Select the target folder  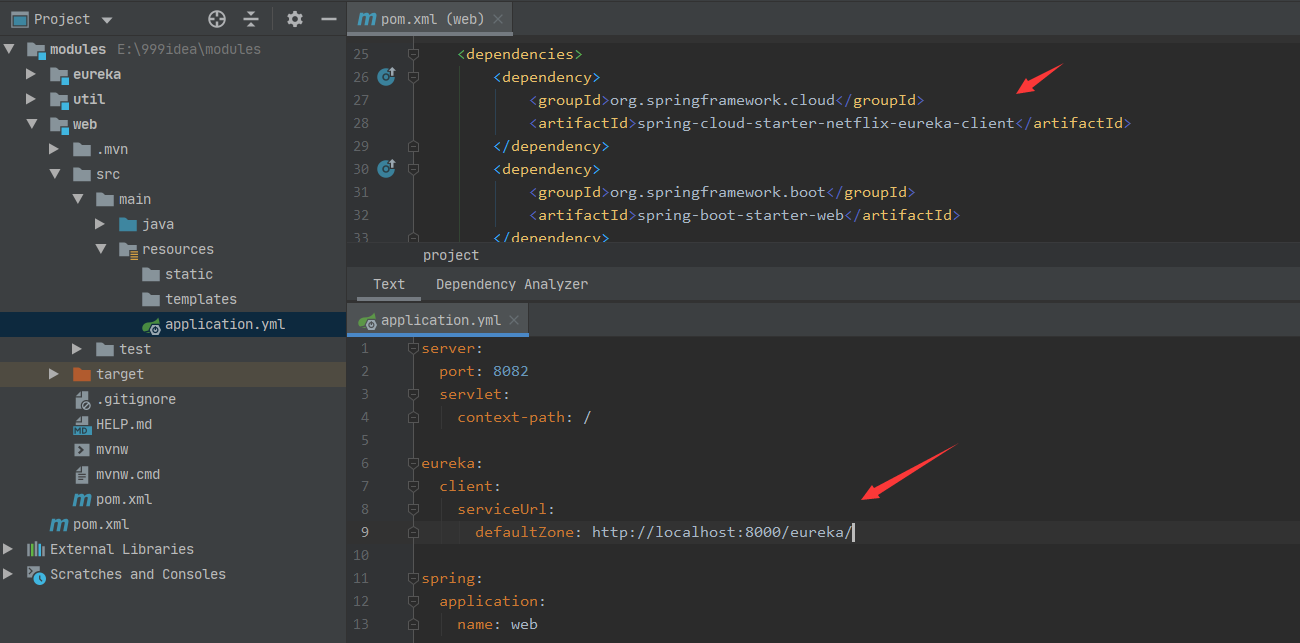coord(120,374)
